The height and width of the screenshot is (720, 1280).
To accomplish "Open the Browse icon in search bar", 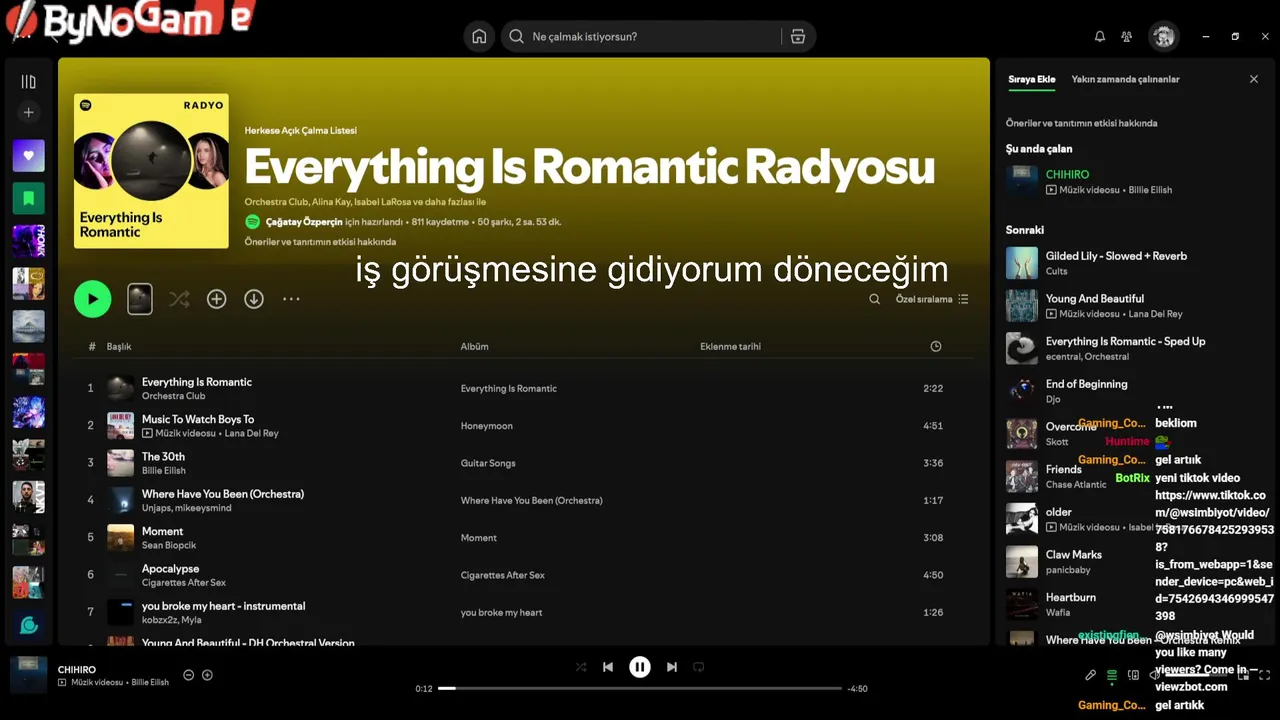I will pos(798,37).
